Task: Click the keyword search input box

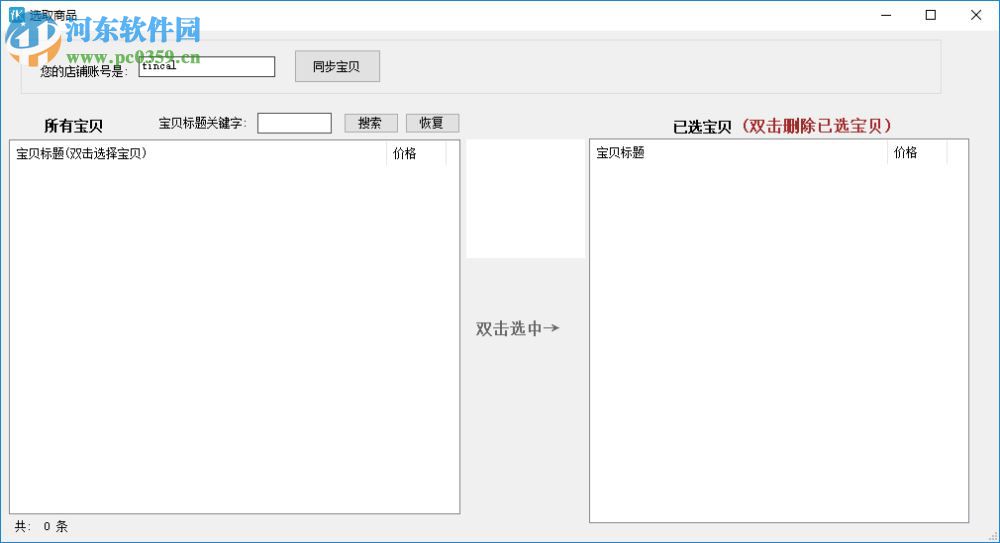Action: pyautogui.click(x=294, y=123)
